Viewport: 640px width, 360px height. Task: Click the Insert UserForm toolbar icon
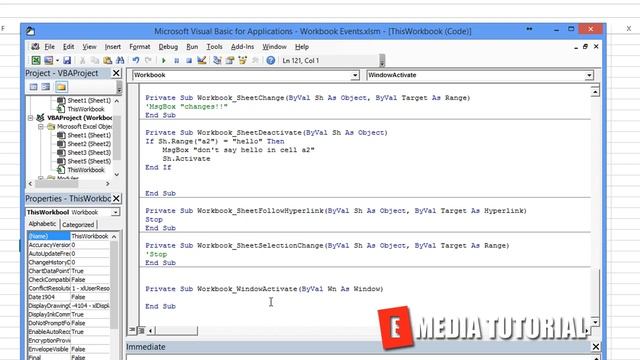(x=48, y=60)
